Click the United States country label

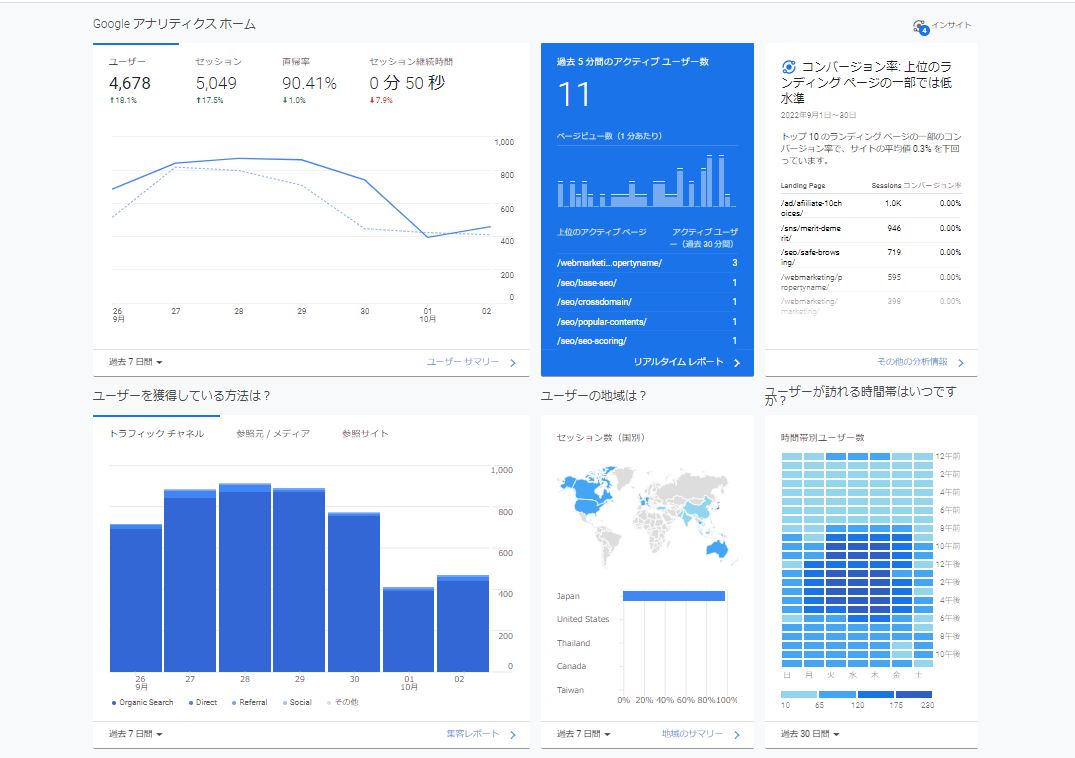pos(583,619)
